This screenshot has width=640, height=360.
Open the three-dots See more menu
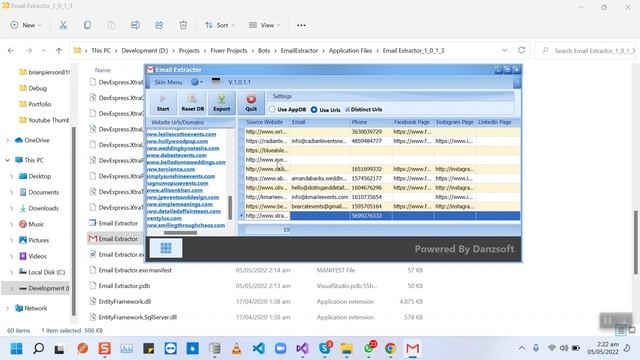(x=301, y=25)
